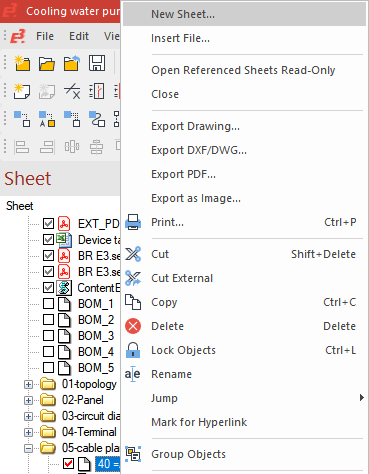Select Insert File... menu entry
The width and height of the screenshot is (369, 474).
pyautogui.click(x=244, y=38)
